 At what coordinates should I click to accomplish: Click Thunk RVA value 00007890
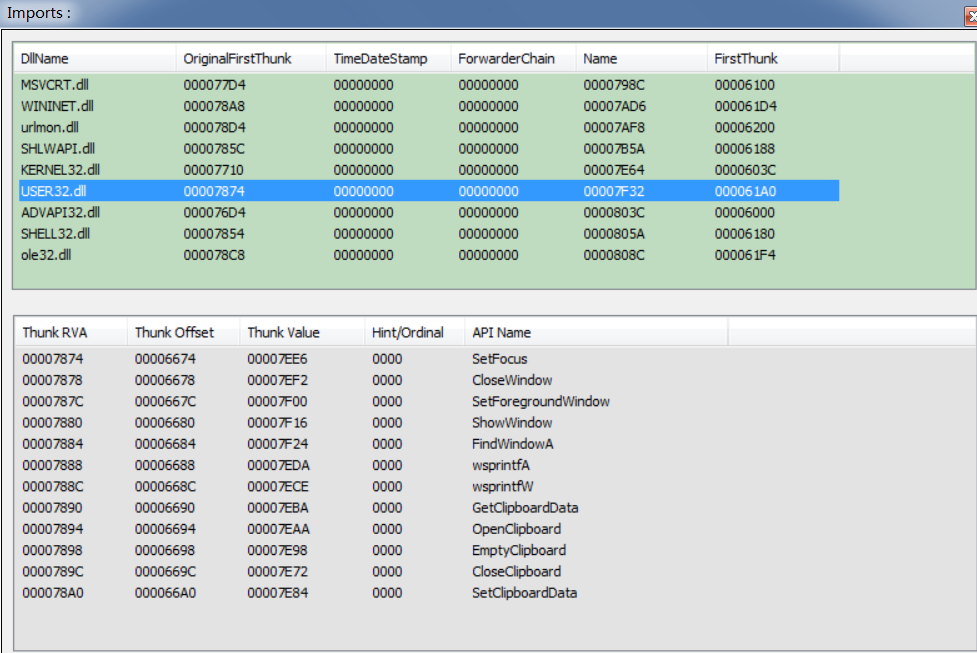point(53,508)
